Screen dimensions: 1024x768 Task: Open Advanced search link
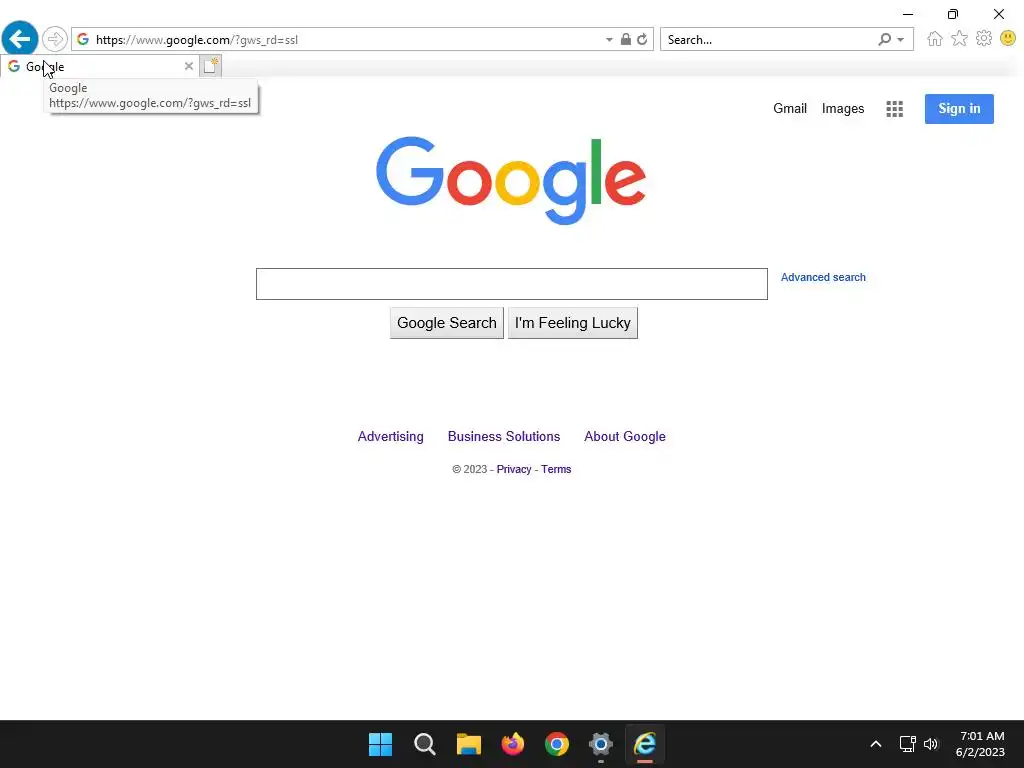click(823, 277)
